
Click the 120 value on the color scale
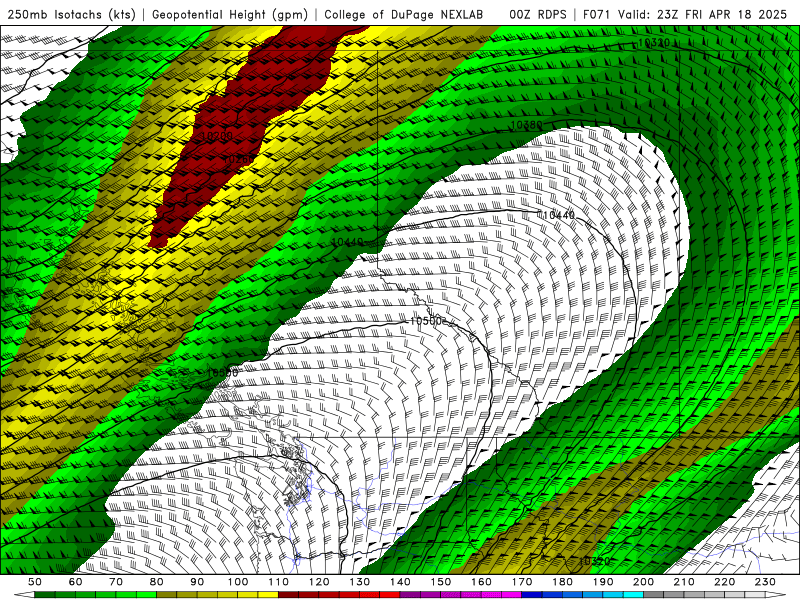319,582
